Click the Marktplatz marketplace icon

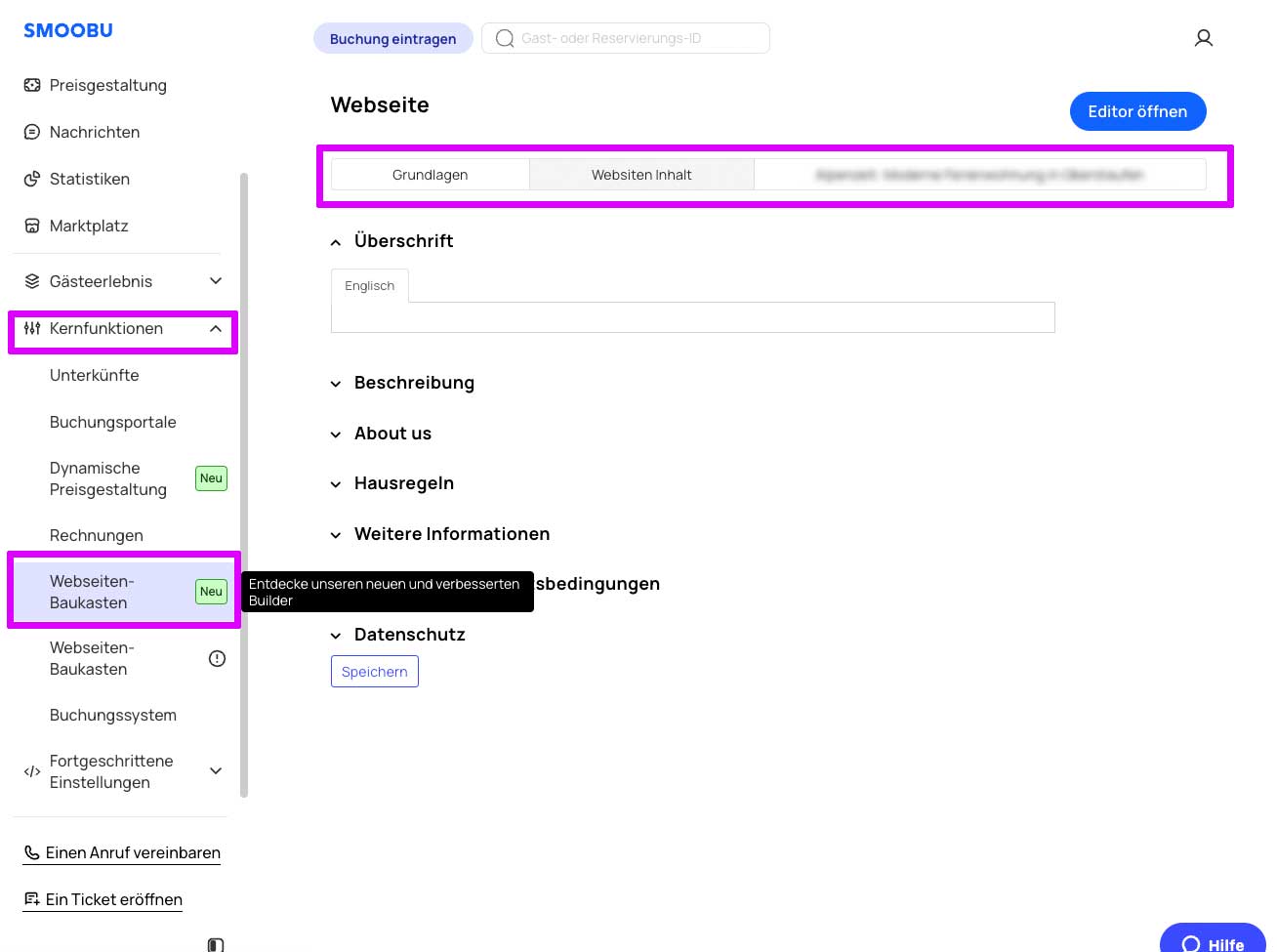(x=31, y=226)
